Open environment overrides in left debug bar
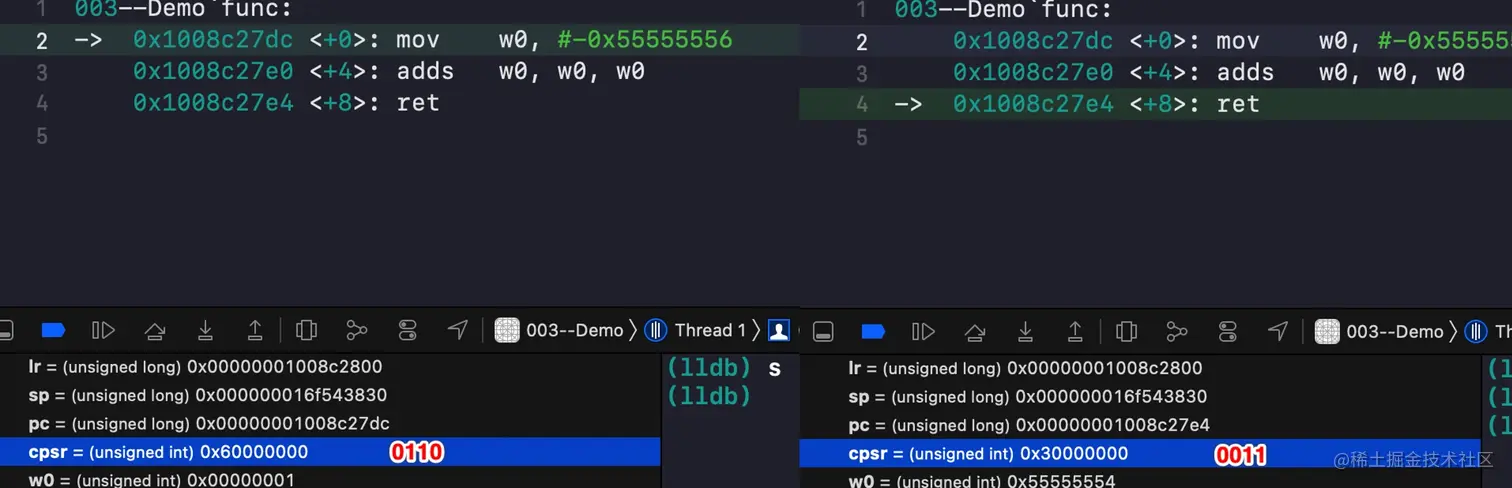The width and height of the screenshot is (1512, 488). click(407, 330)
